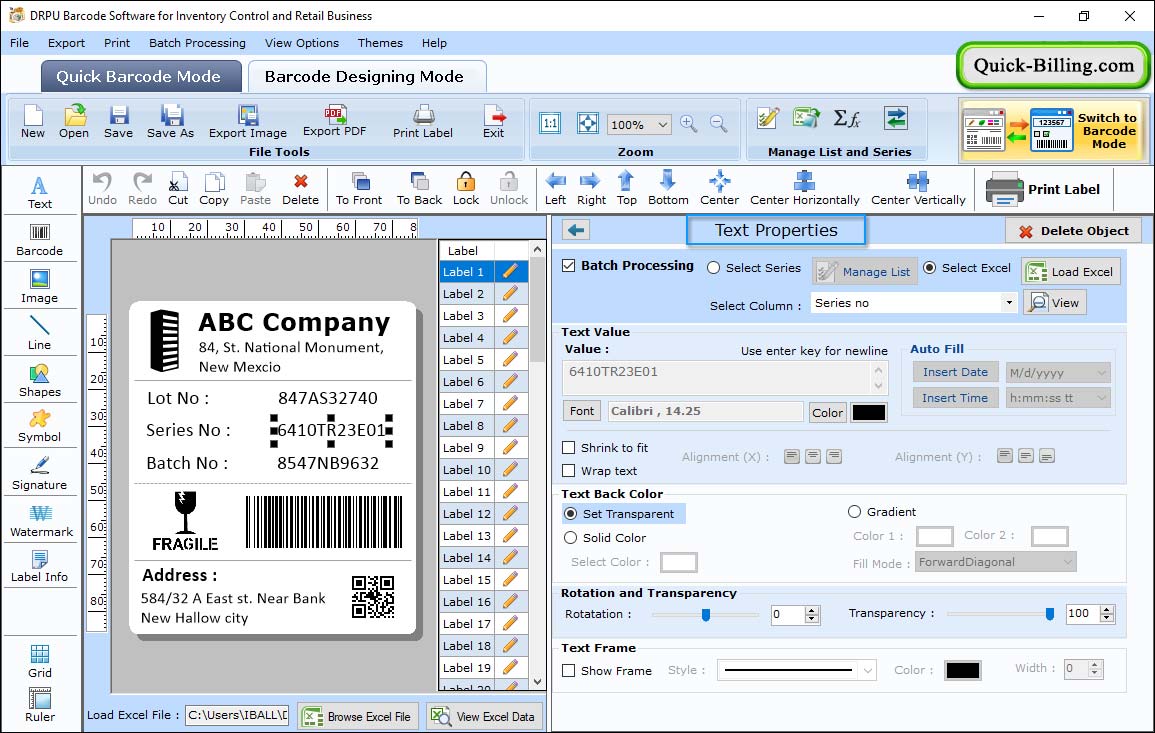Click the zoom in magnifier
1155x733 pixels.
[689, 124]
